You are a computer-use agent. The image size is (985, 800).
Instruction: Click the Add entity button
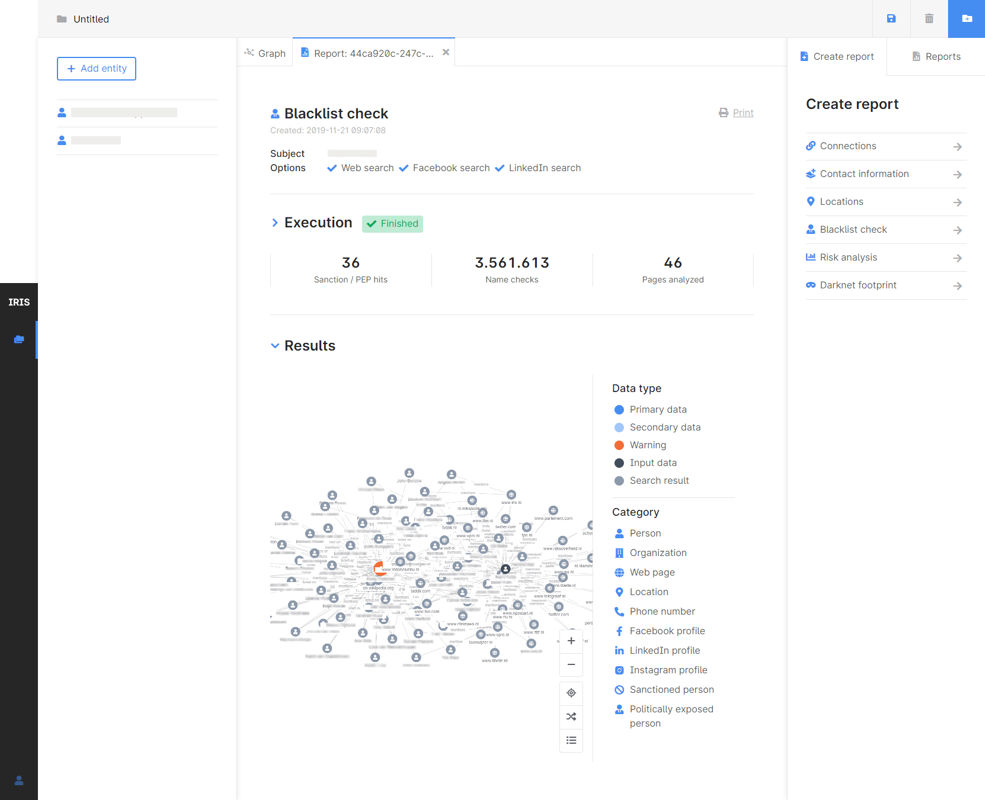click(x=96, y=68)
